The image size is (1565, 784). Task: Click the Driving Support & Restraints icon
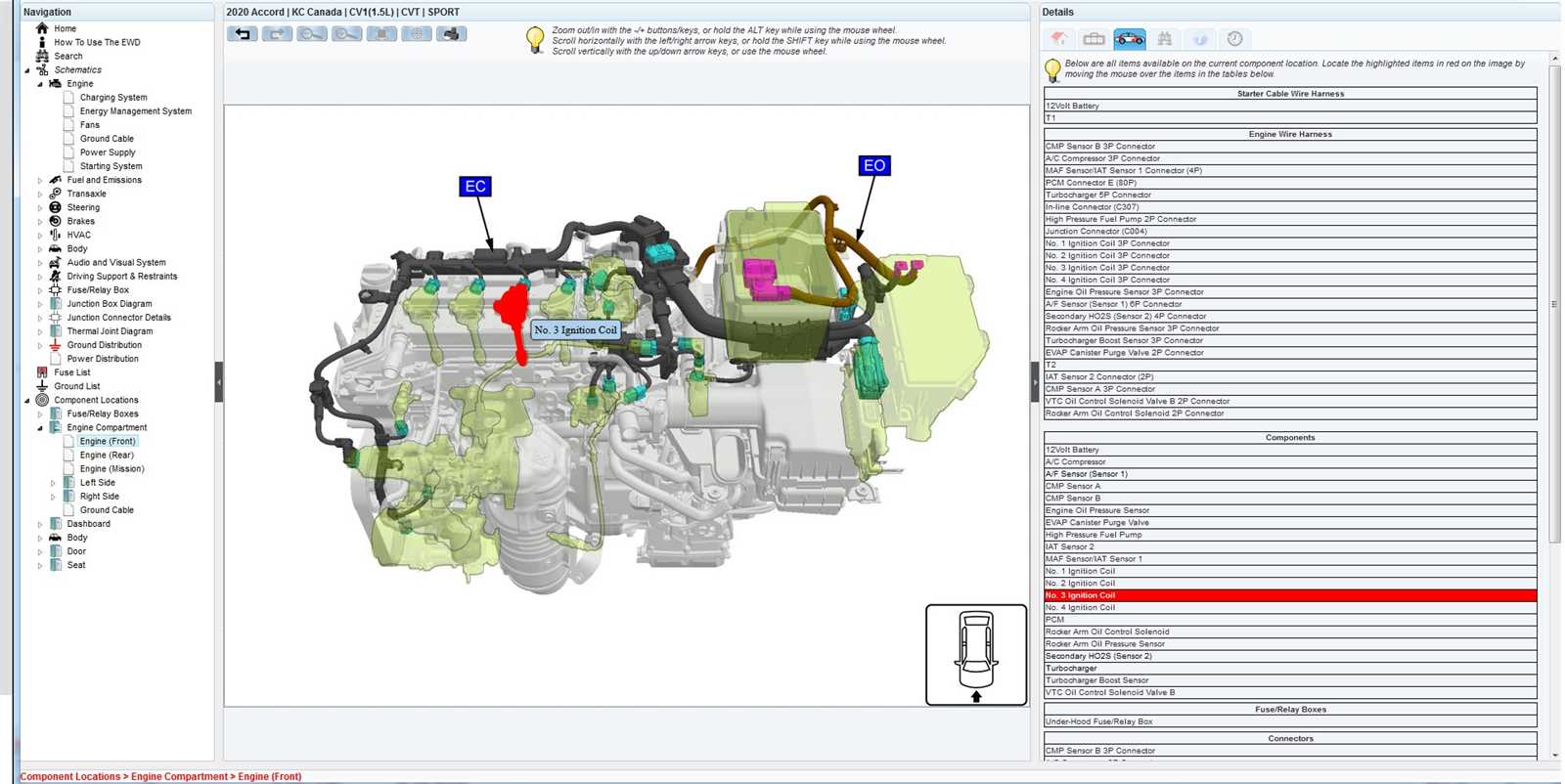point(55,276)
